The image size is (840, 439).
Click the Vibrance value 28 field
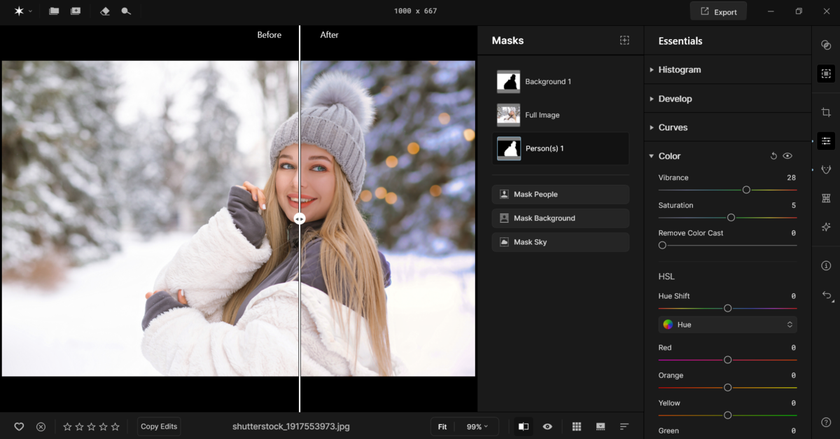tap(791, 177)
